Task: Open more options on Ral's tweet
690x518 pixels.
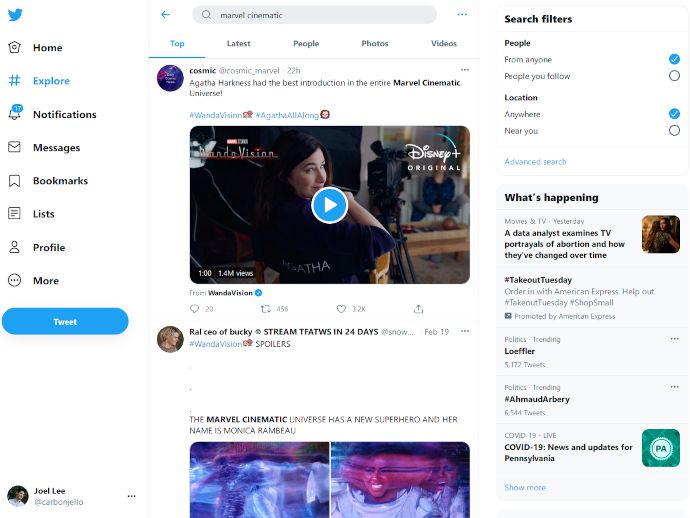Action: (x=465, y=331)
